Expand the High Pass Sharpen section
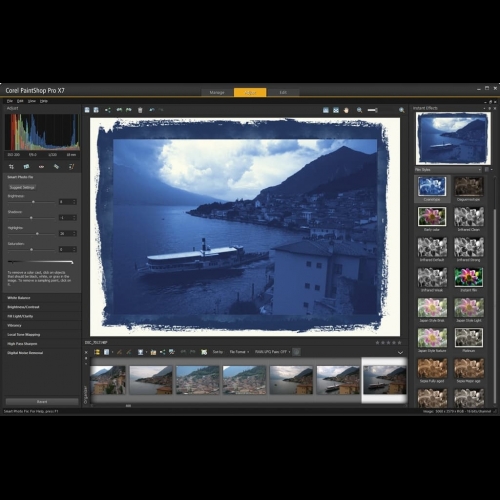The width and height of the screenshot is (500, 500). click(x=42, y=344)
